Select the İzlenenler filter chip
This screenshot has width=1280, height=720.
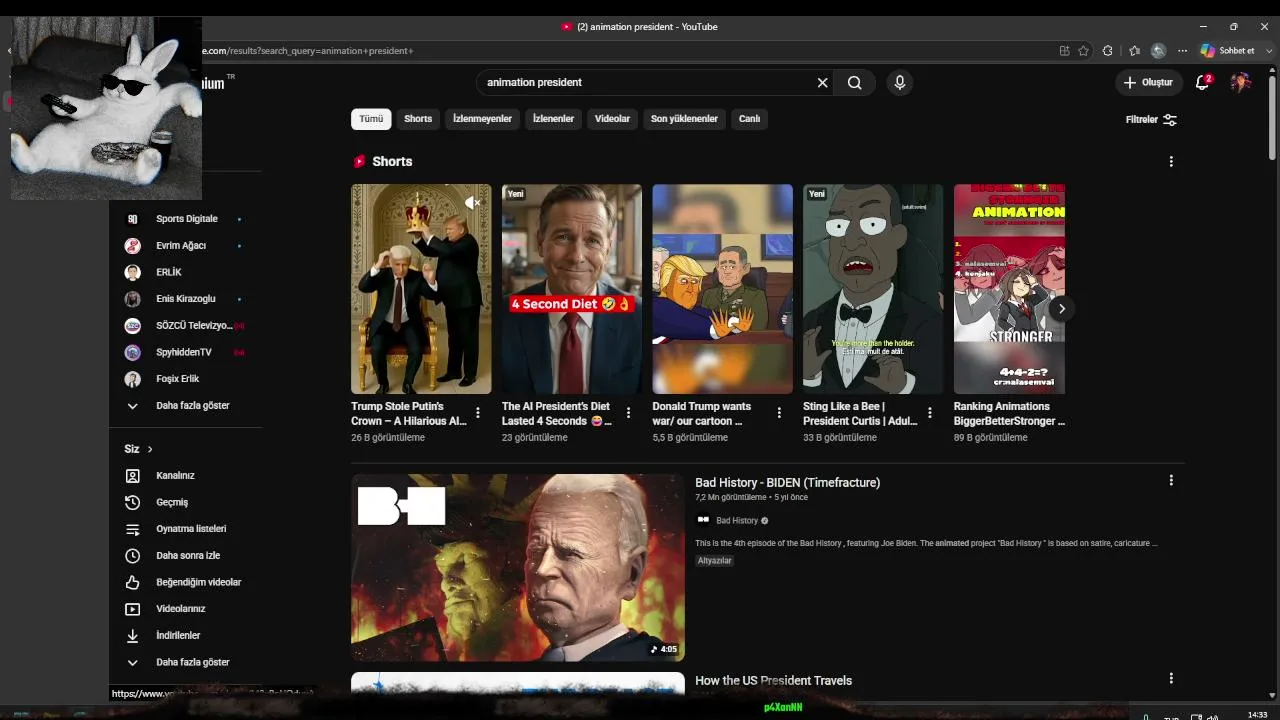tap(553, 119)
